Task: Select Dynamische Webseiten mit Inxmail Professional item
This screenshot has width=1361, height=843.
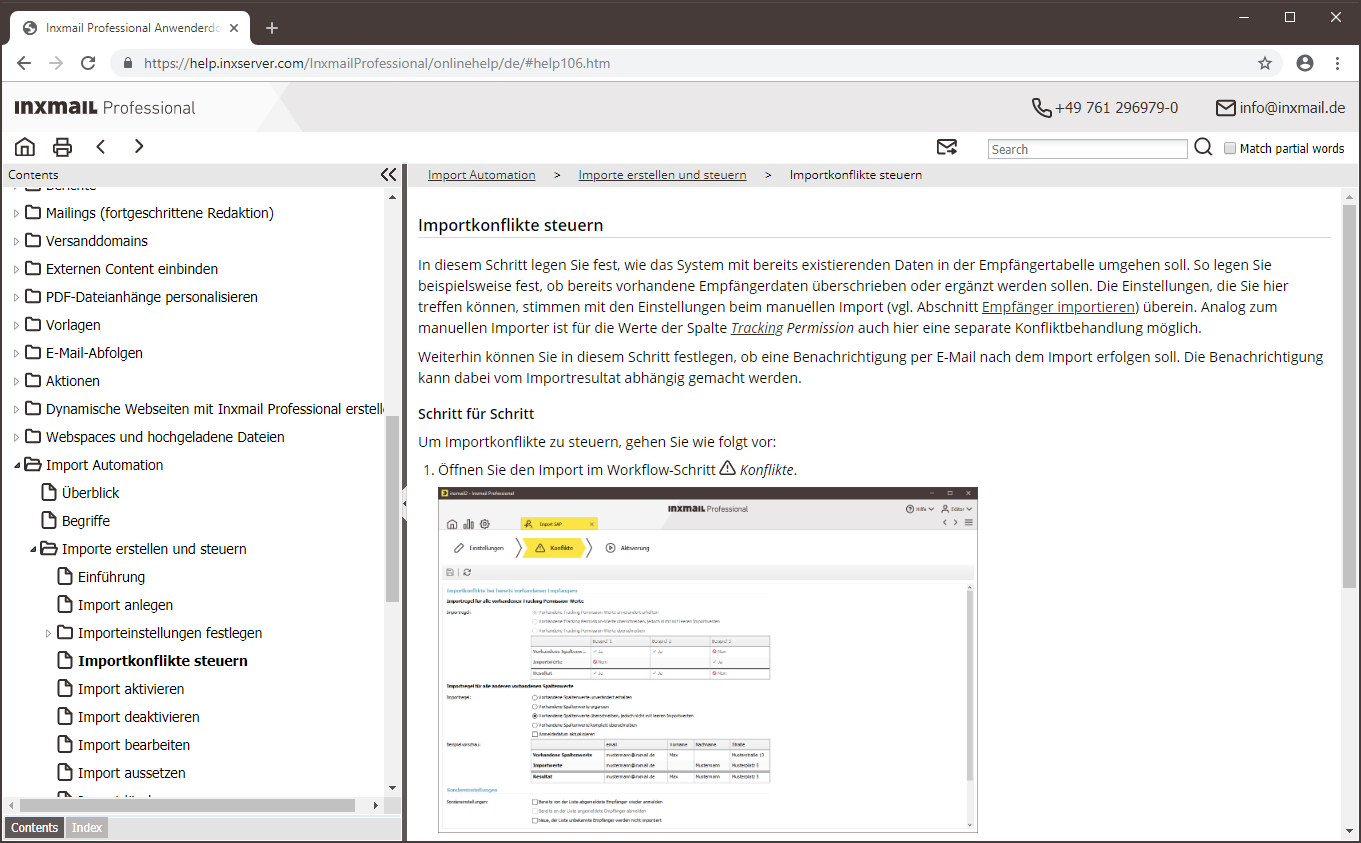Action: pyautogui.click(x=215, y=409)
